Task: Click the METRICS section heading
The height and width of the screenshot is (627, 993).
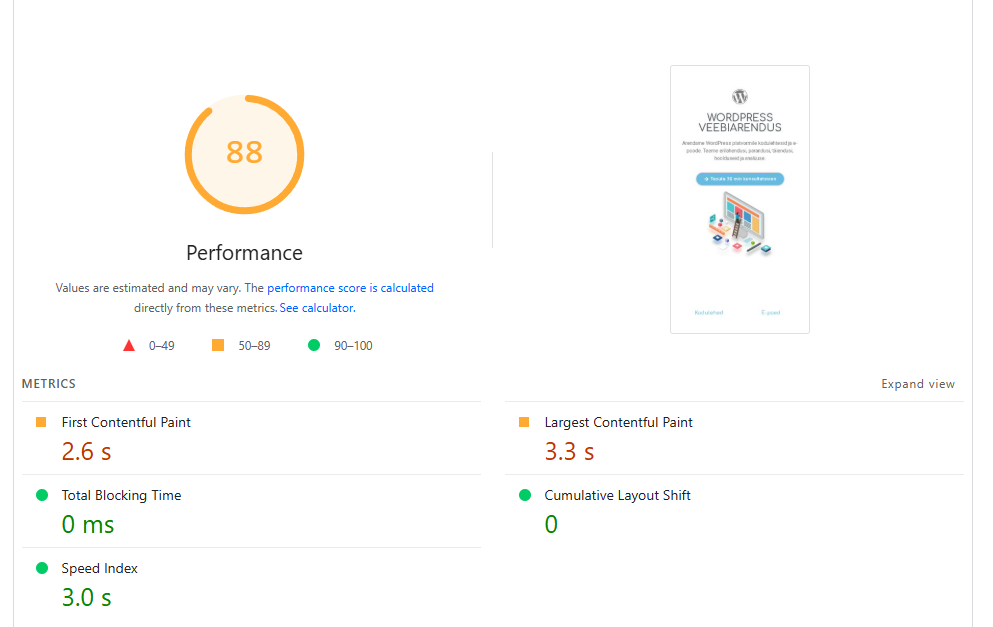Action: tap(49, 384)
